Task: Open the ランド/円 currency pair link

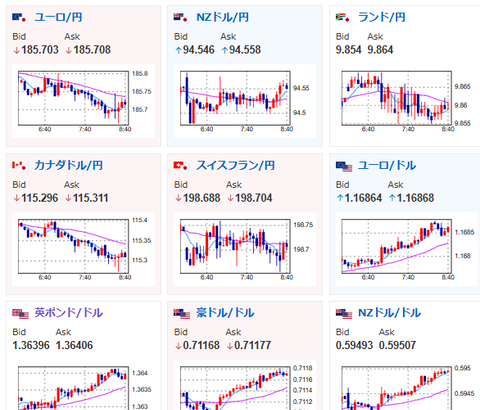Action: click(382, 17)
